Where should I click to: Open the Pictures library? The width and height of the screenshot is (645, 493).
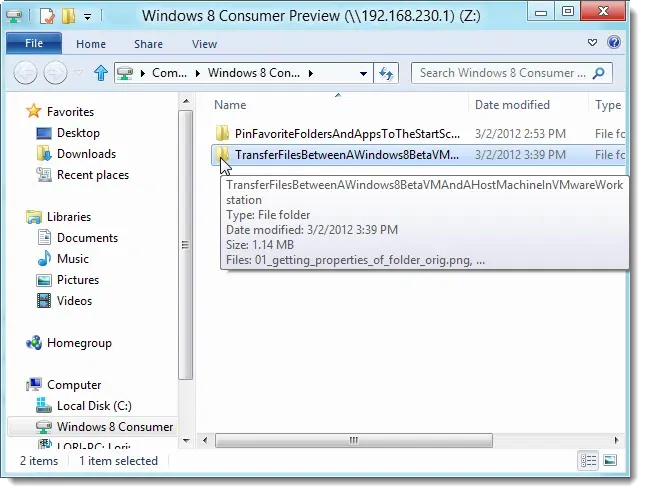[x=78, y=280]
